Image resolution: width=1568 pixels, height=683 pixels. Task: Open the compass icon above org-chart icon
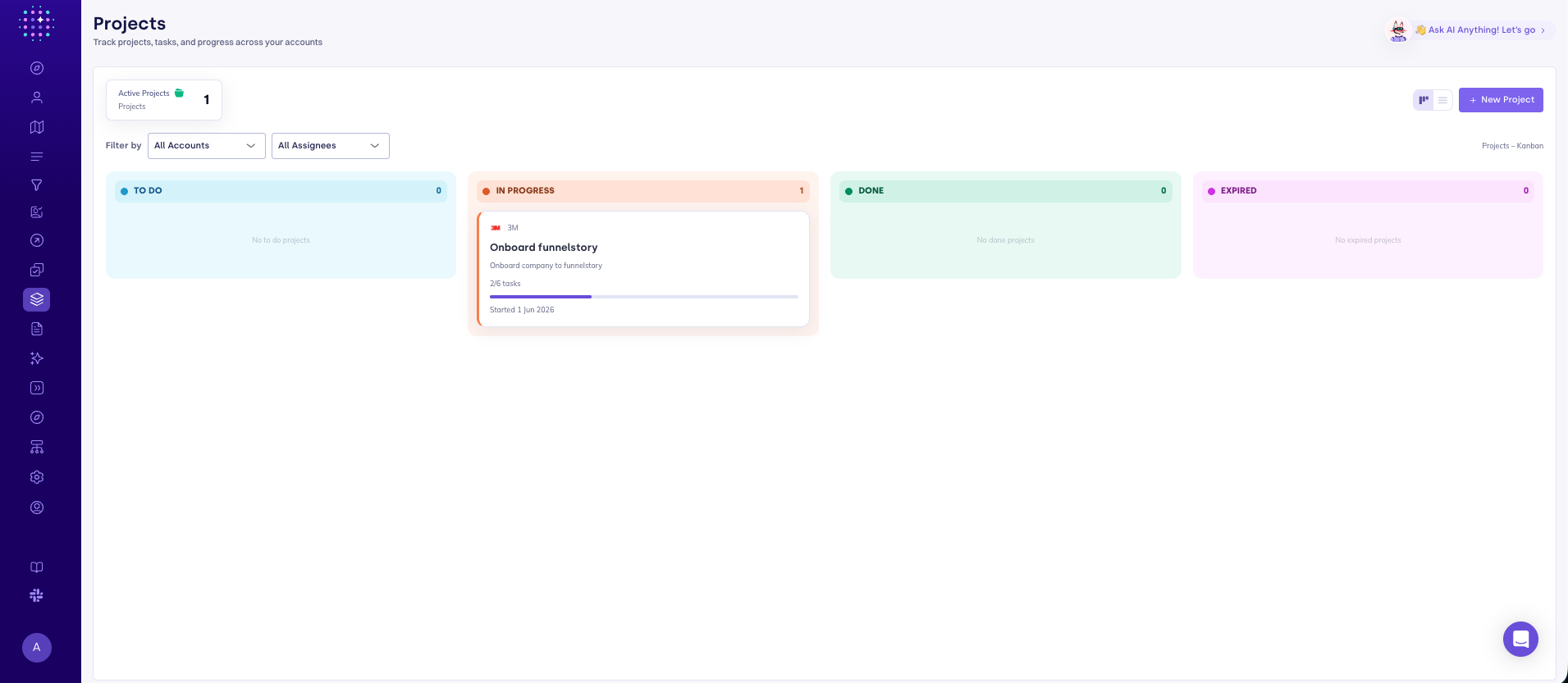(x=37, y=417)
